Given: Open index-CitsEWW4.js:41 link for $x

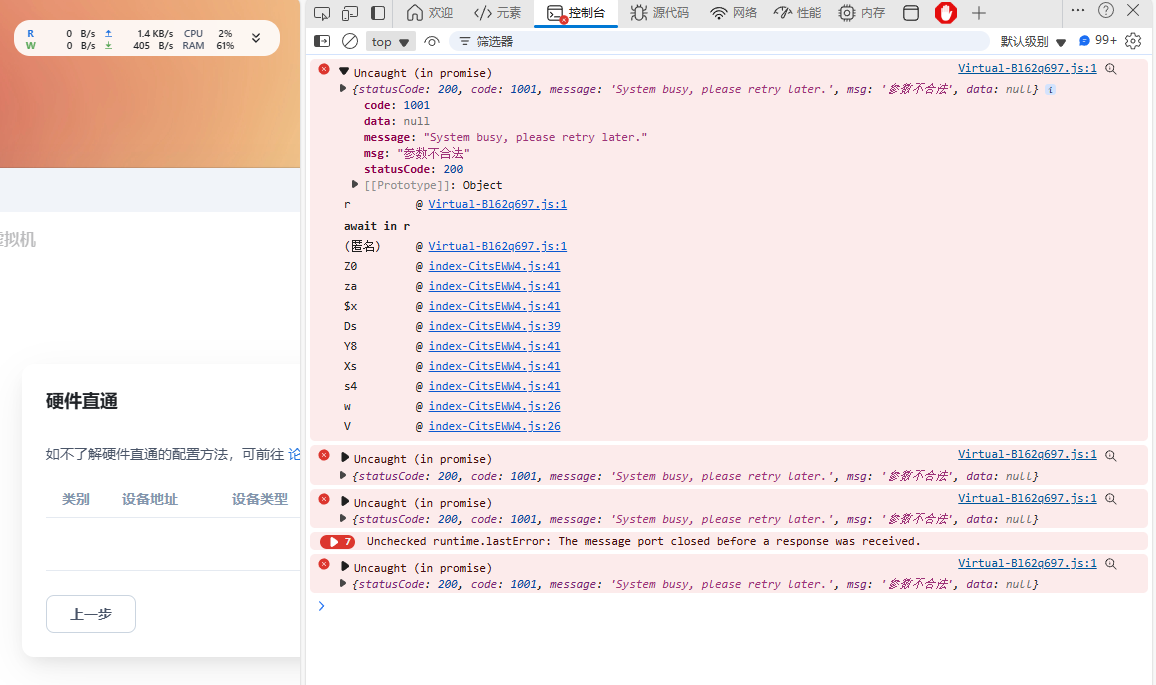Looking at the screenshot, I should [x=494, y=306].
